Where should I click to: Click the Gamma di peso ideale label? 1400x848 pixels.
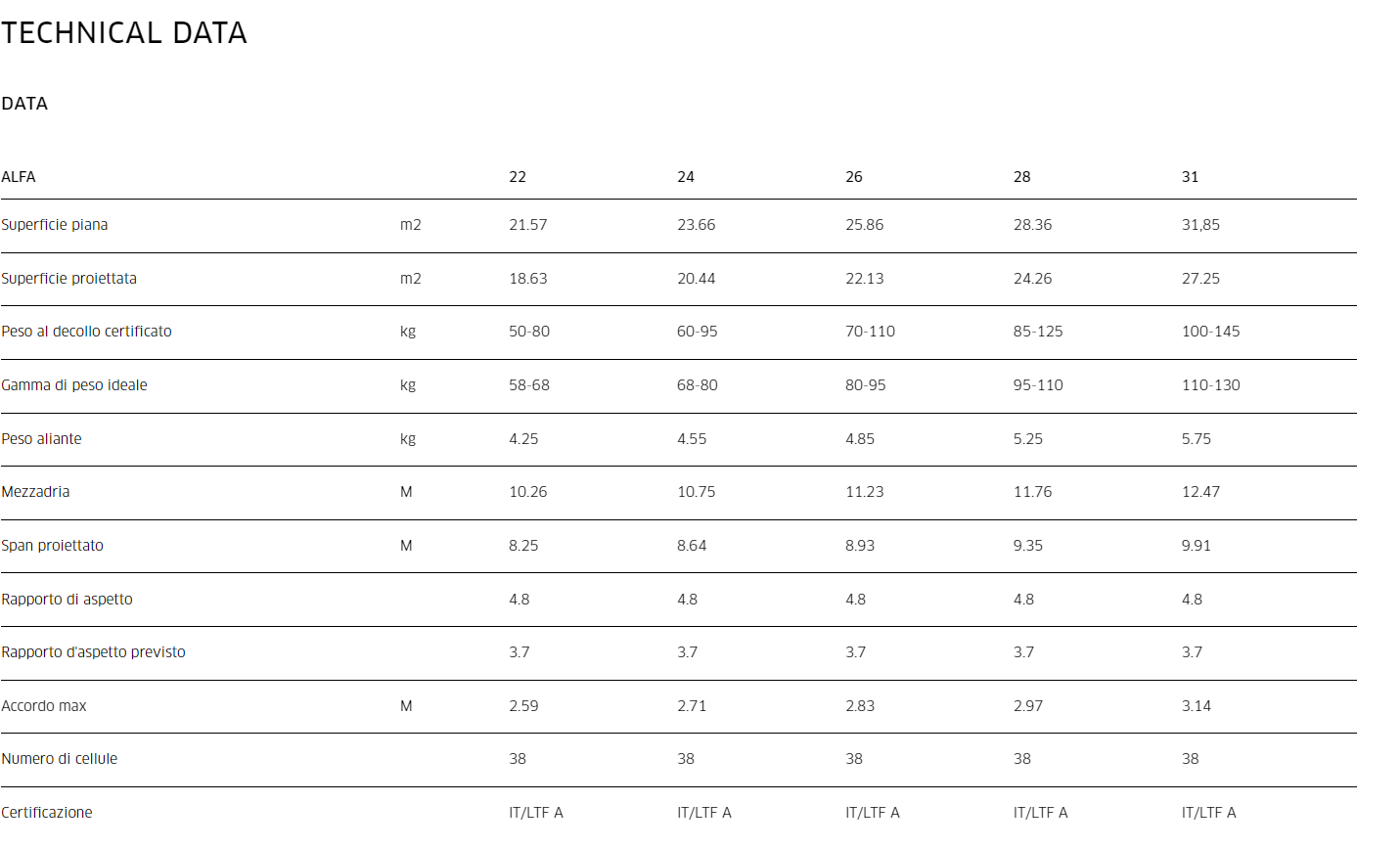click(74, 385)
